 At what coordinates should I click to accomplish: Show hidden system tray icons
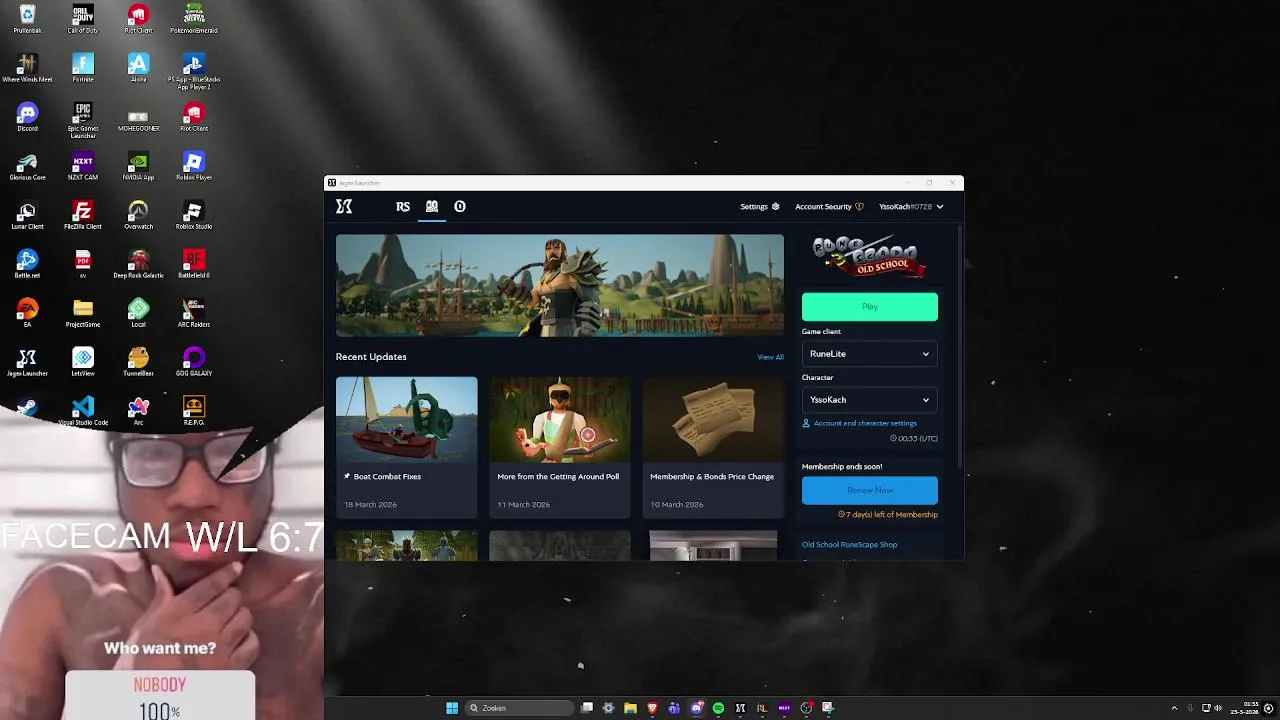(1174, 708)
